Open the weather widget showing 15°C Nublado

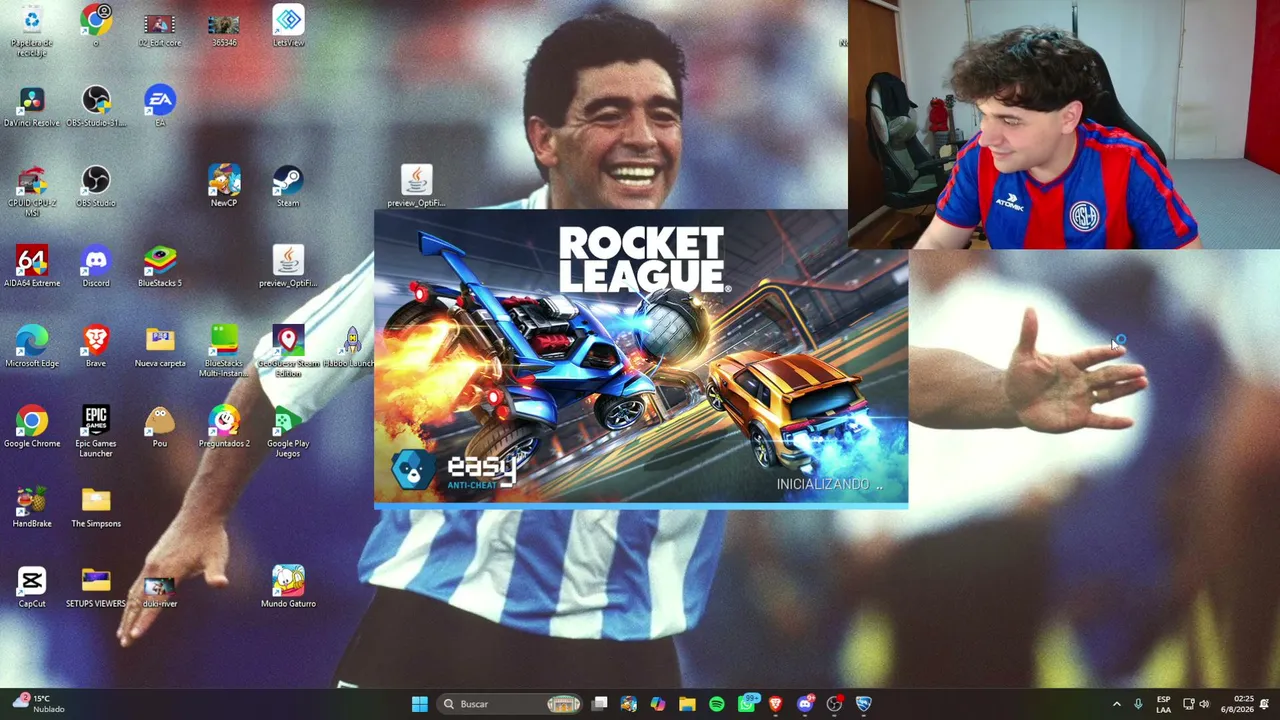tap(38, 704)
